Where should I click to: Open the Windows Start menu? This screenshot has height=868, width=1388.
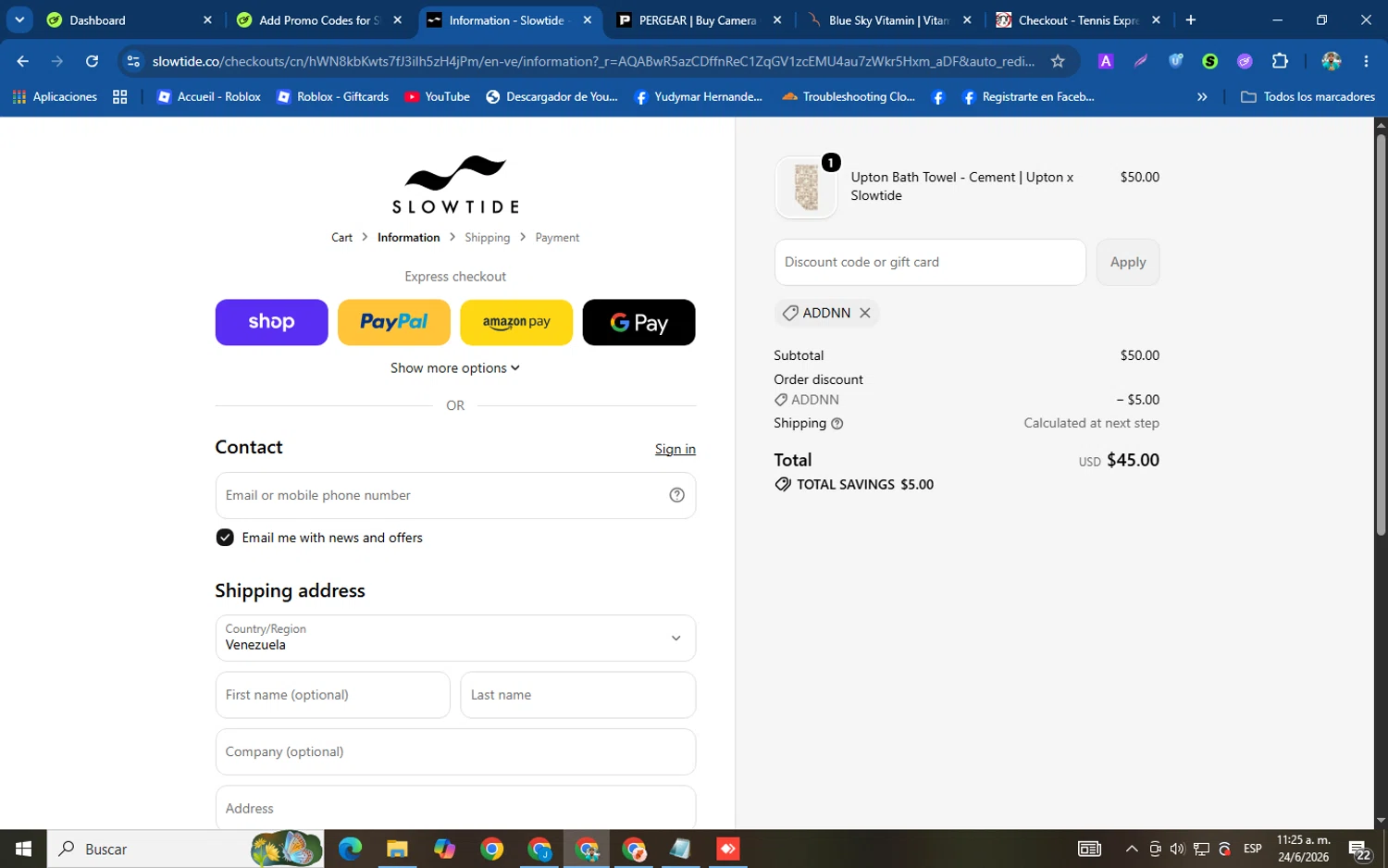point(23,849)
